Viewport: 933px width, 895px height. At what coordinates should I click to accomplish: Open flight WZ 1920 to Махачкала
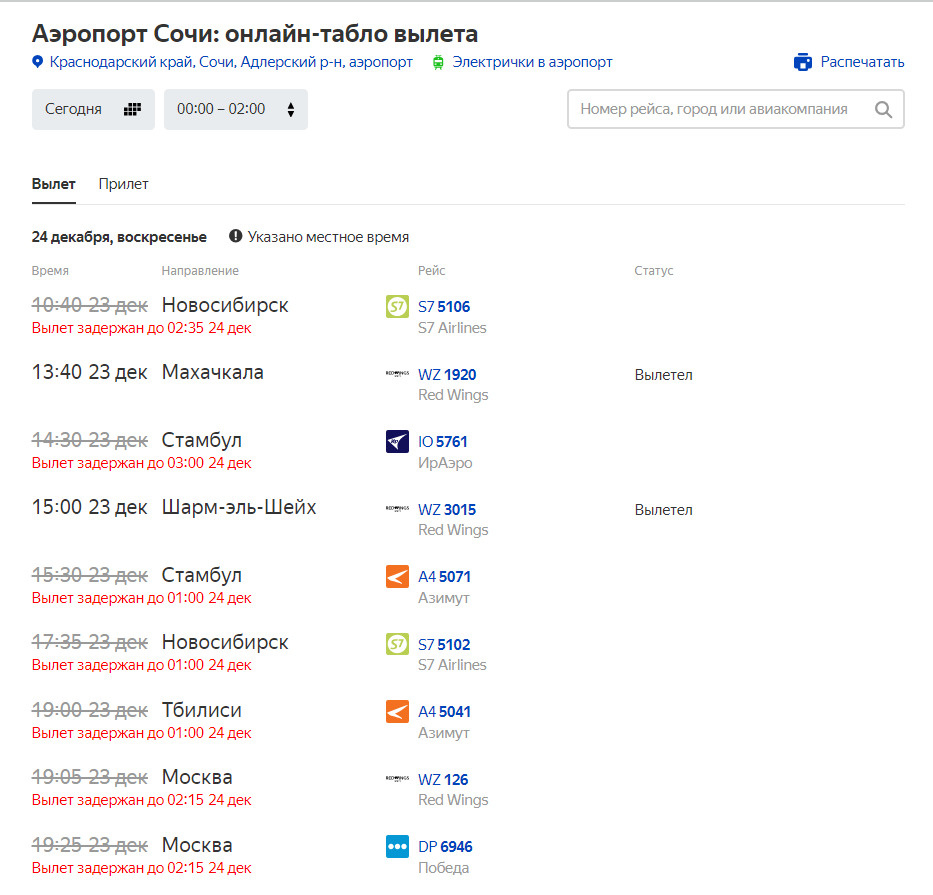(447, 375)
